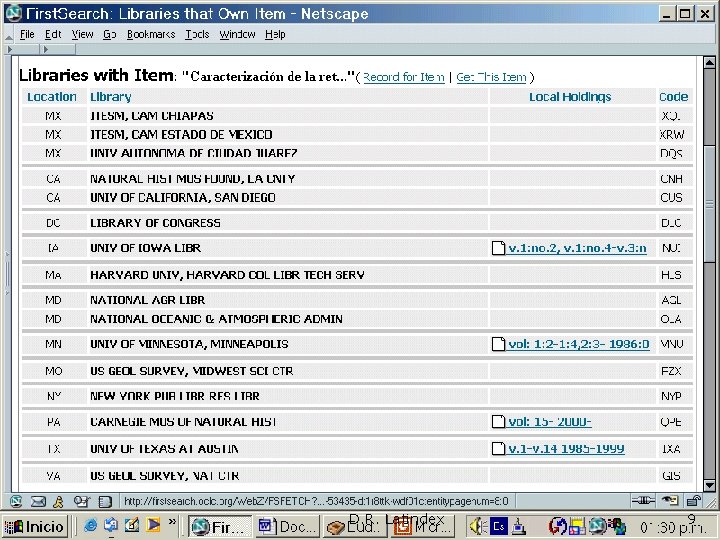Follow the Get This Item link

pyautogui.click(x=491, y=77)
